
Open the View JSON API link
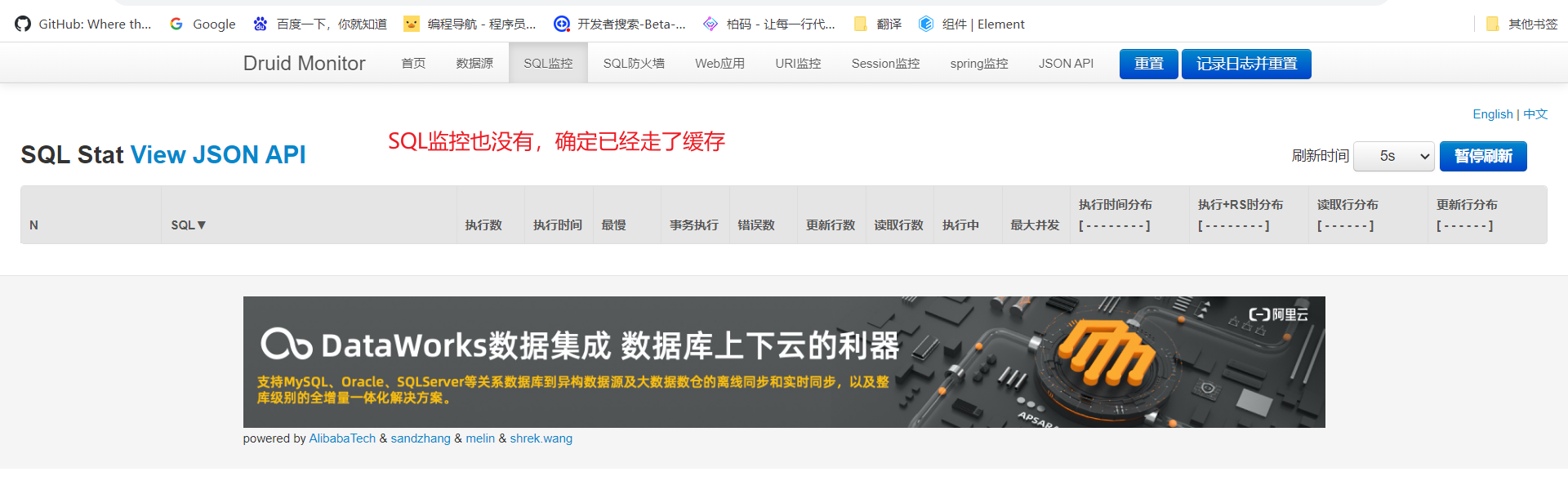(218, 154)
